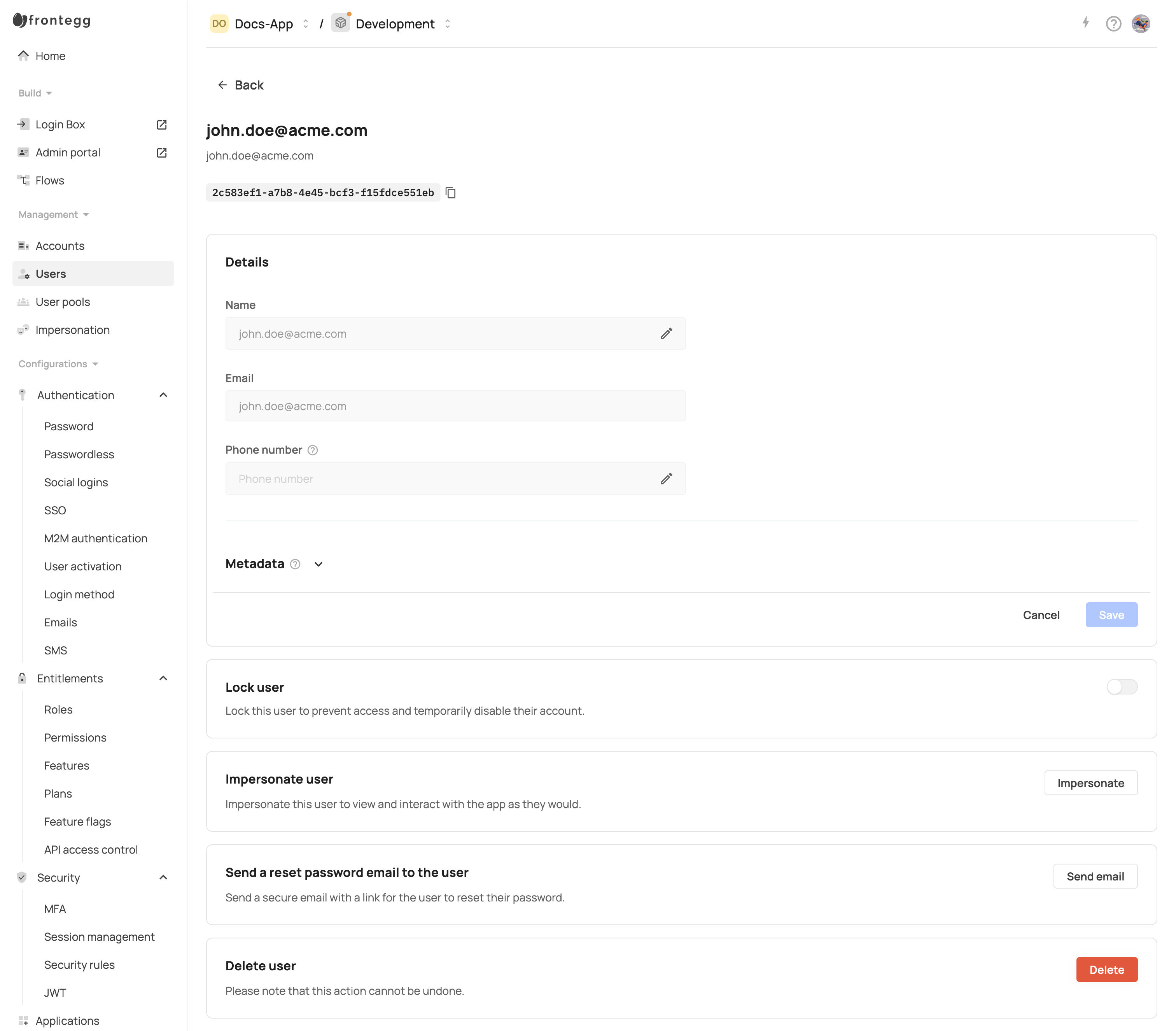Open the help question mark in the header

click(1113, 24)
